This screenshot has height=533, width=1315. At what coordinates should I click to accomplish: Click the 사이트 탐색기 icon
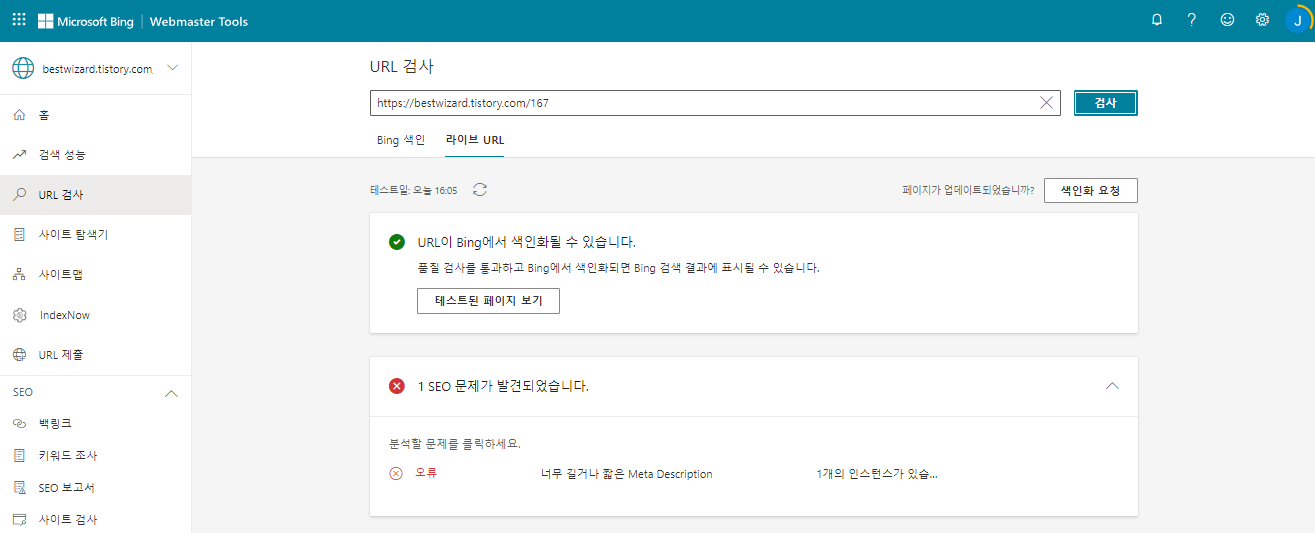pyautogui.click(x=19, y=235)
